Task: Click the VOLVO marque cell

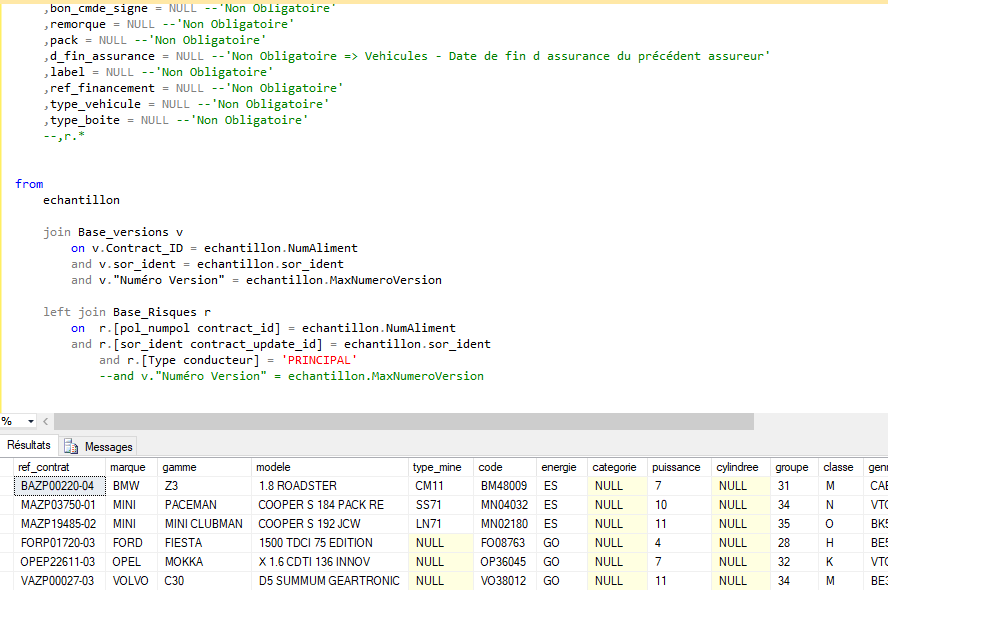Action: click(131, 580)
